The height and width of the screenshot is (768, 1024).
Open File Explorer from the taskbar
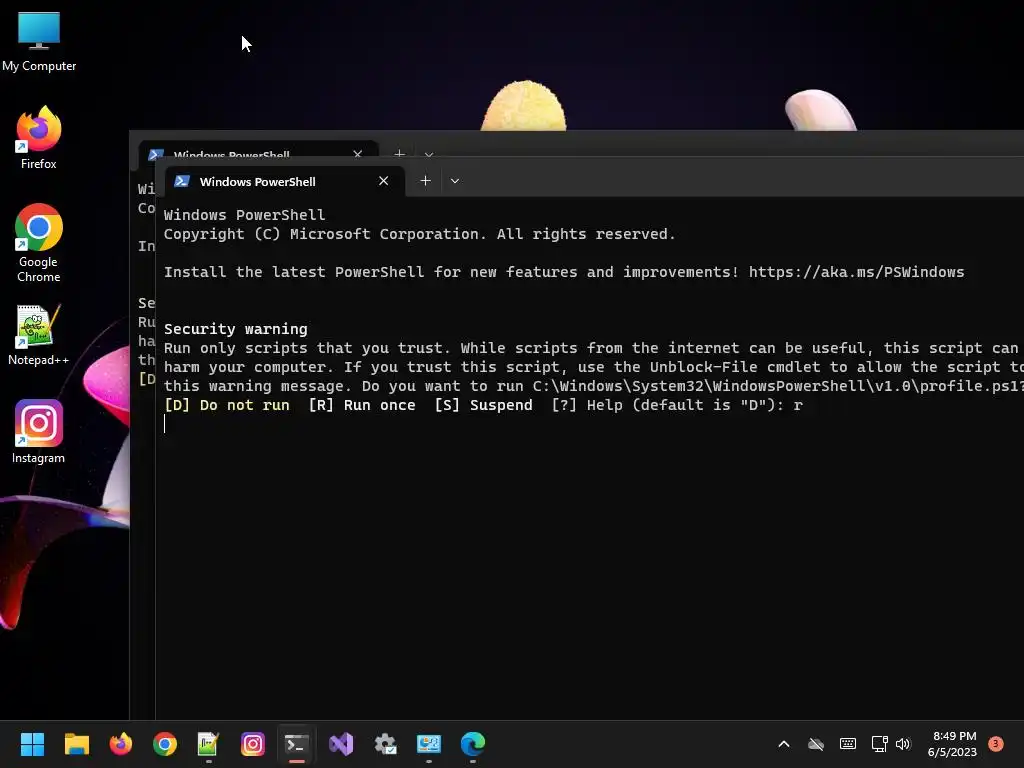pos(76,744)
